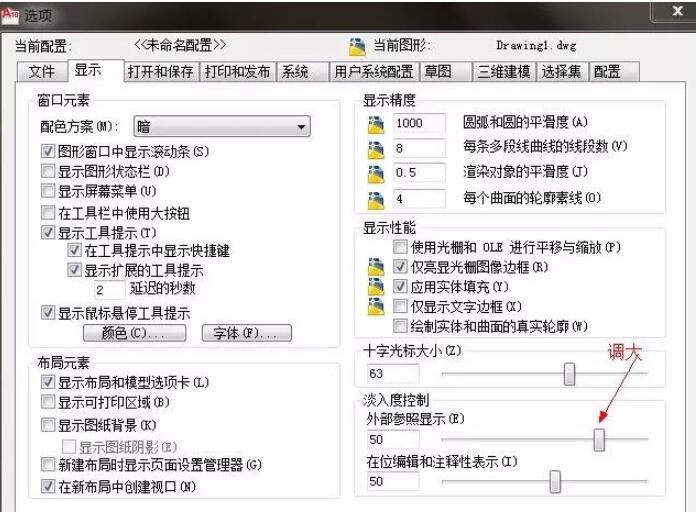Click the drawing icon beside 渲染对象的平滑度

376,173
